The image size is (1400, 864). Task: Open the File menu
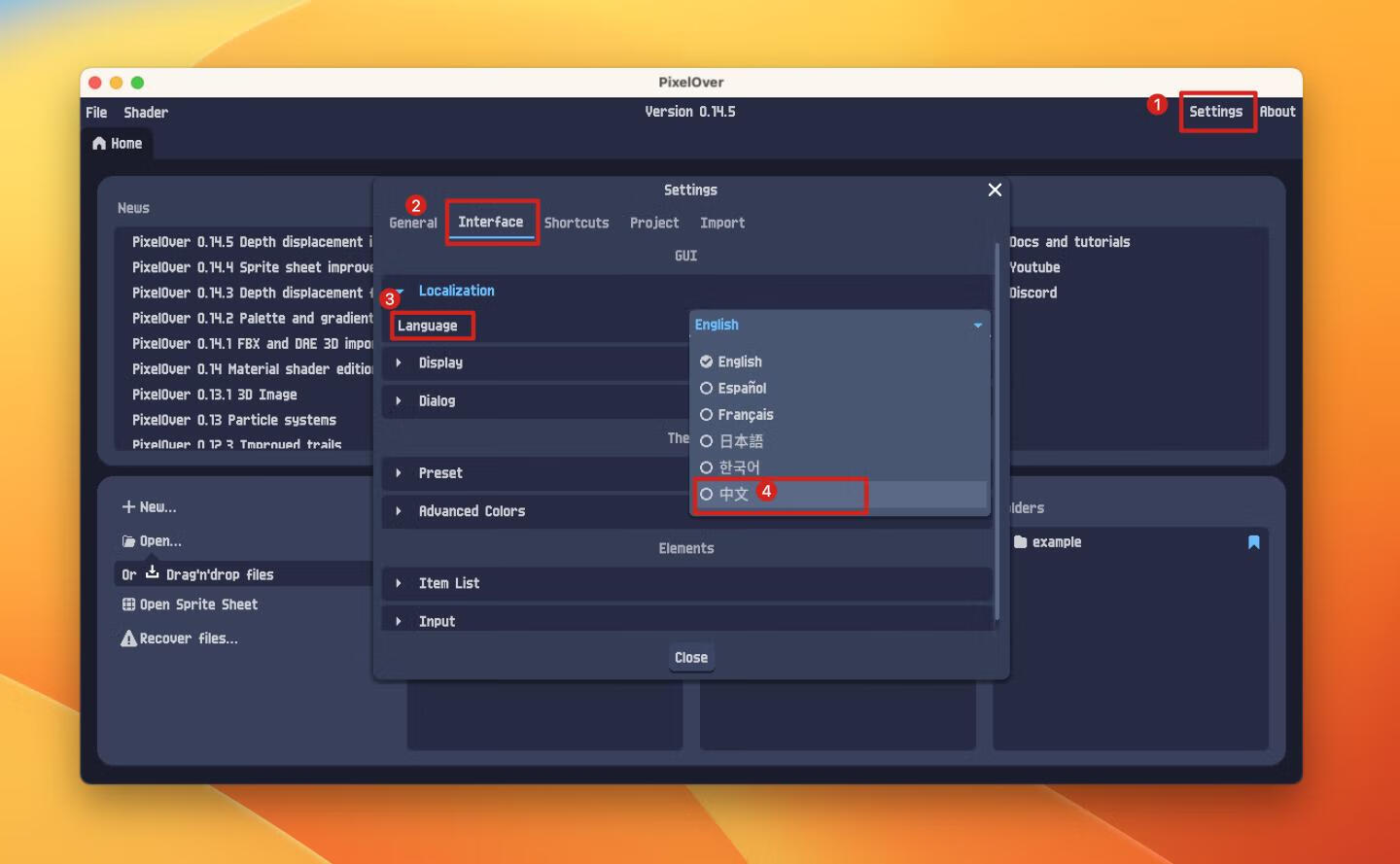click(96, 113)
